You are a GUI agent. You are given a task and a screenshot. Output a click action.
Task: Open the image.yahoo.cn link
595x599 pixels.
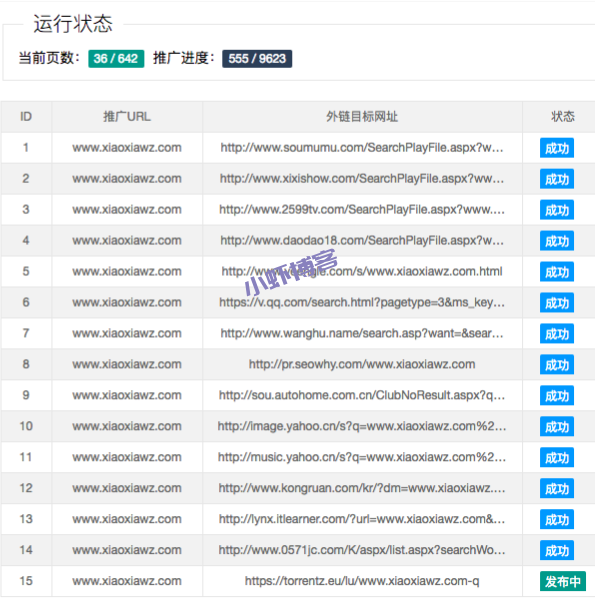[362, 426]
